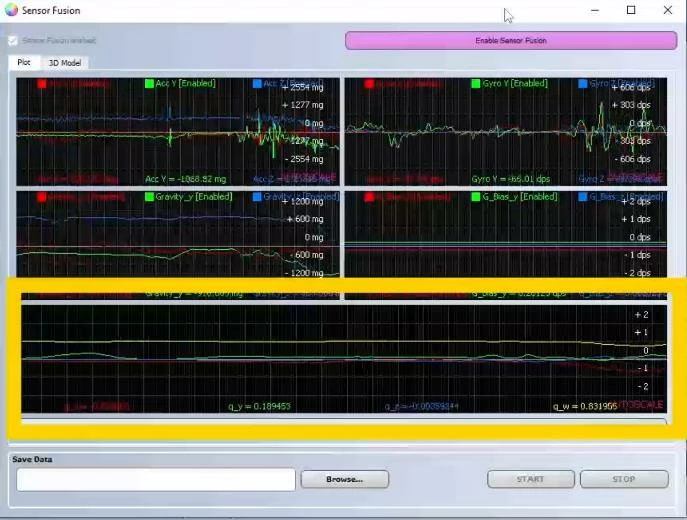
Task: Minimize the Sensor Fusion window
Action: [595, 10]
